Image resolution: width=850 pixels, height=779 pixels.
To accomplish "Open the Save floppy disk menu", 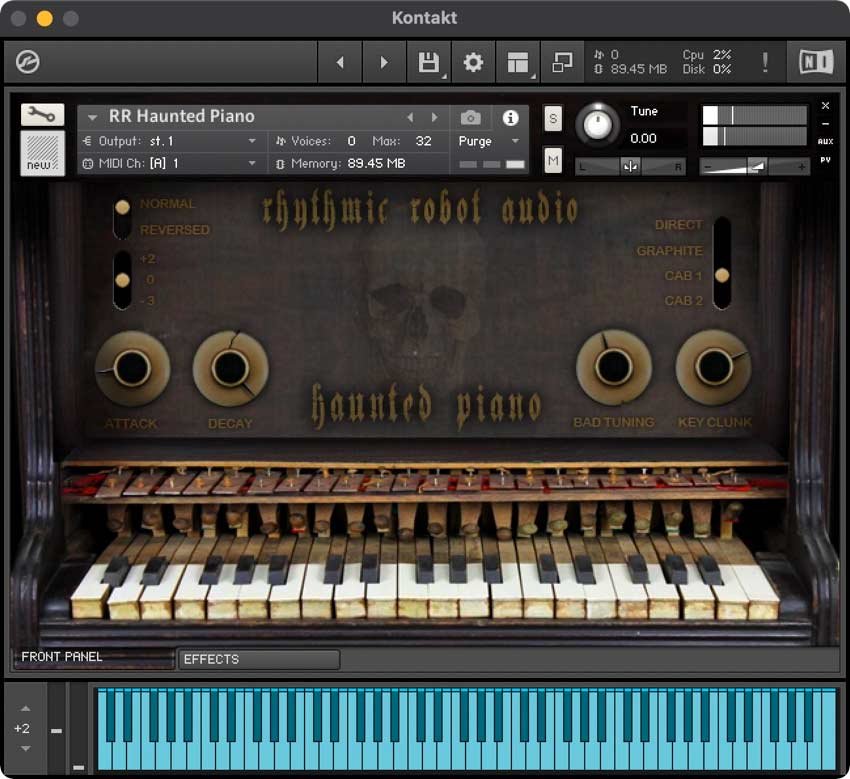I will 429,62.
